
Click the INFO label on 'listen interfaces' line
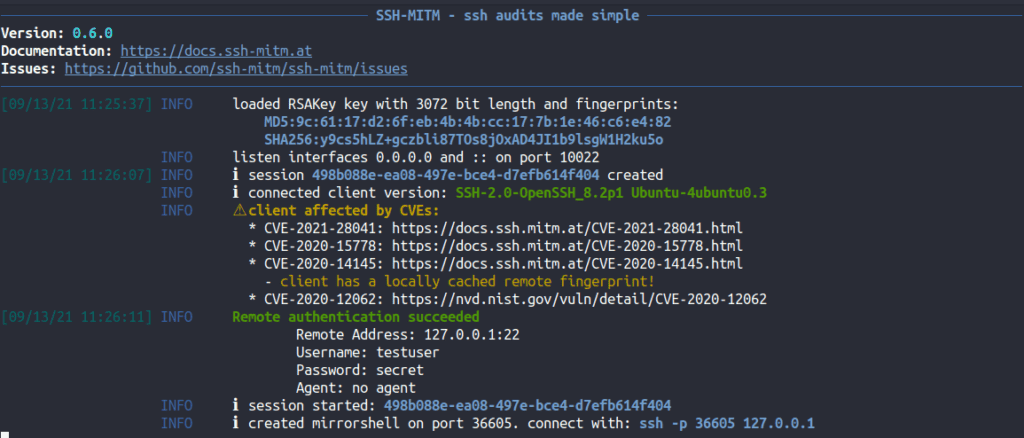coord(176,157)
